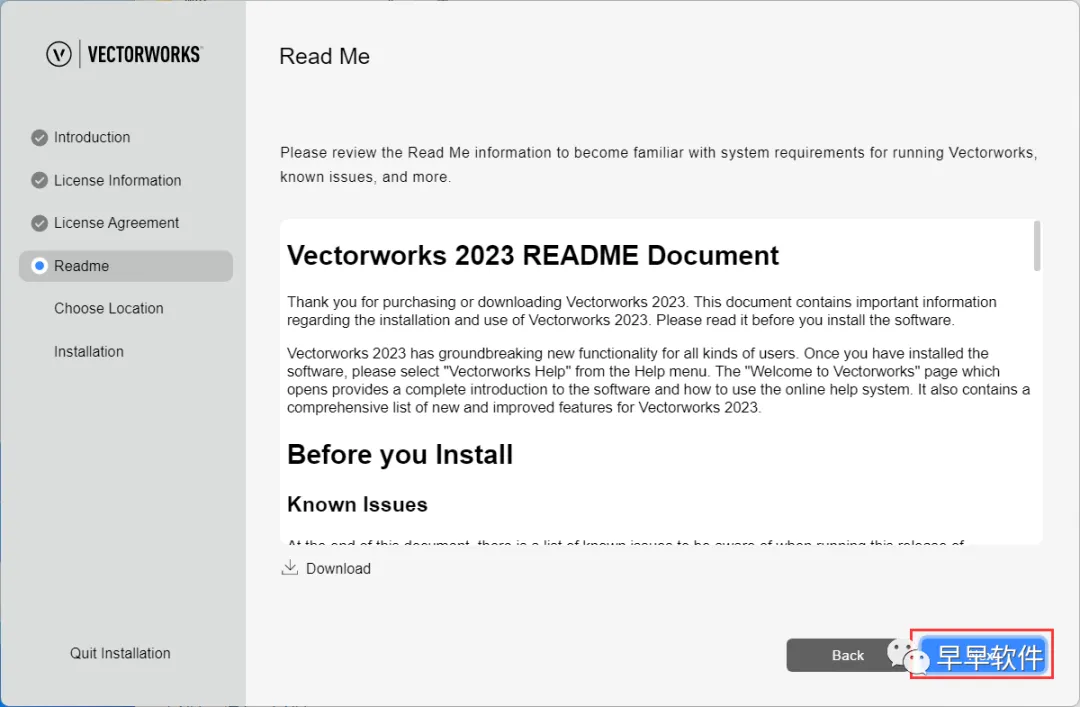Click the 'Known Issues' subheading
Viewport: 1080px width, 707px height.
pyautogui.click(x=357, y=504)
